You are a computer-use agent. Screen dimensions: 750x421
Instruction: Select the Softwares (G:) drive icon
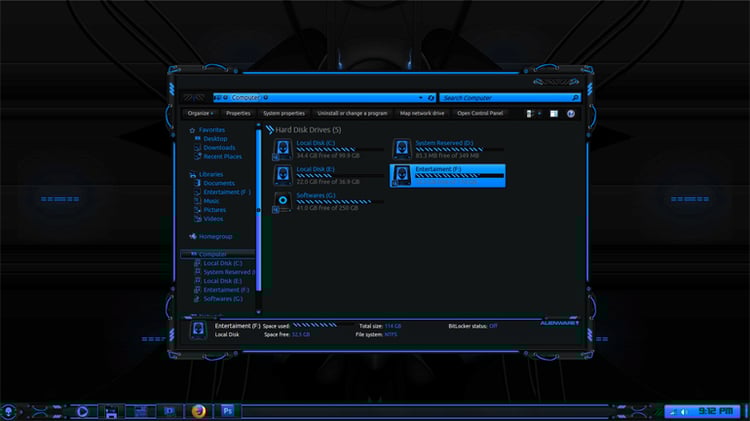pyautogui.click(x=283, y=201)
